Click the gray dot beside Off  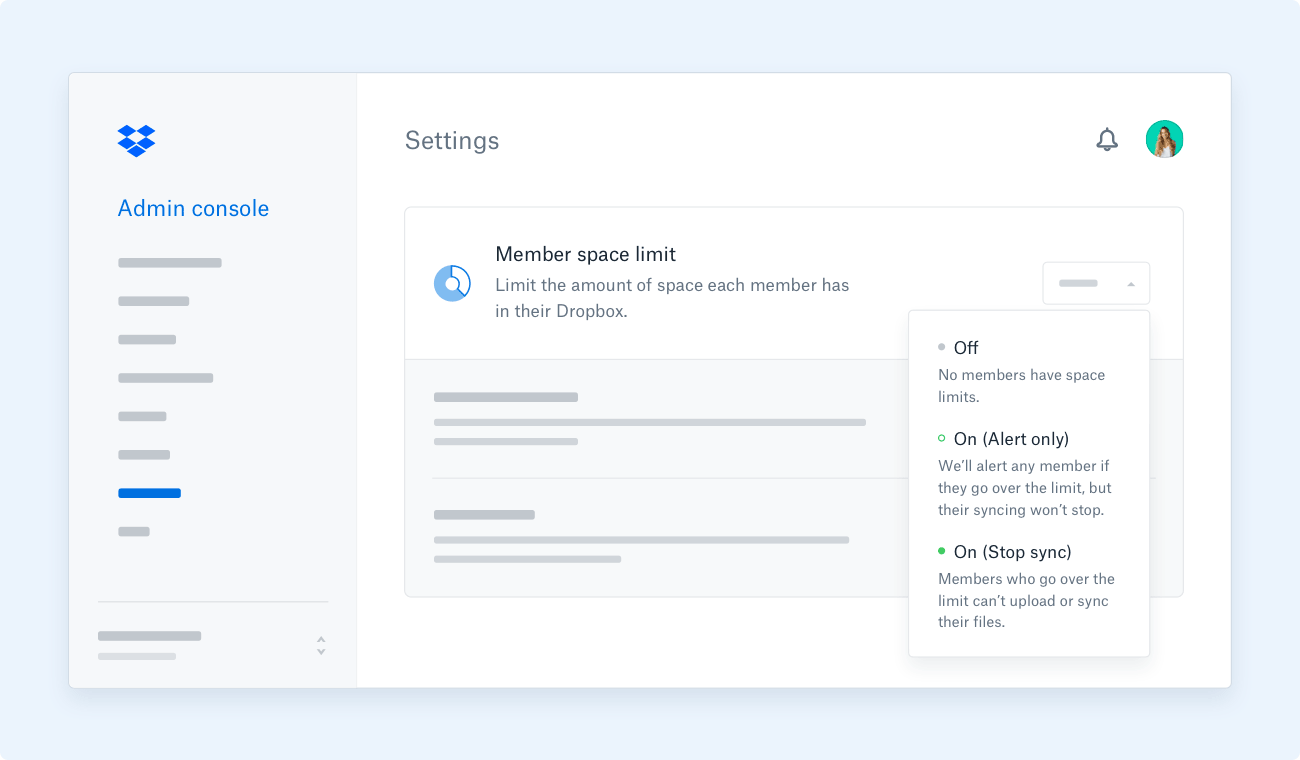[941, 347]
